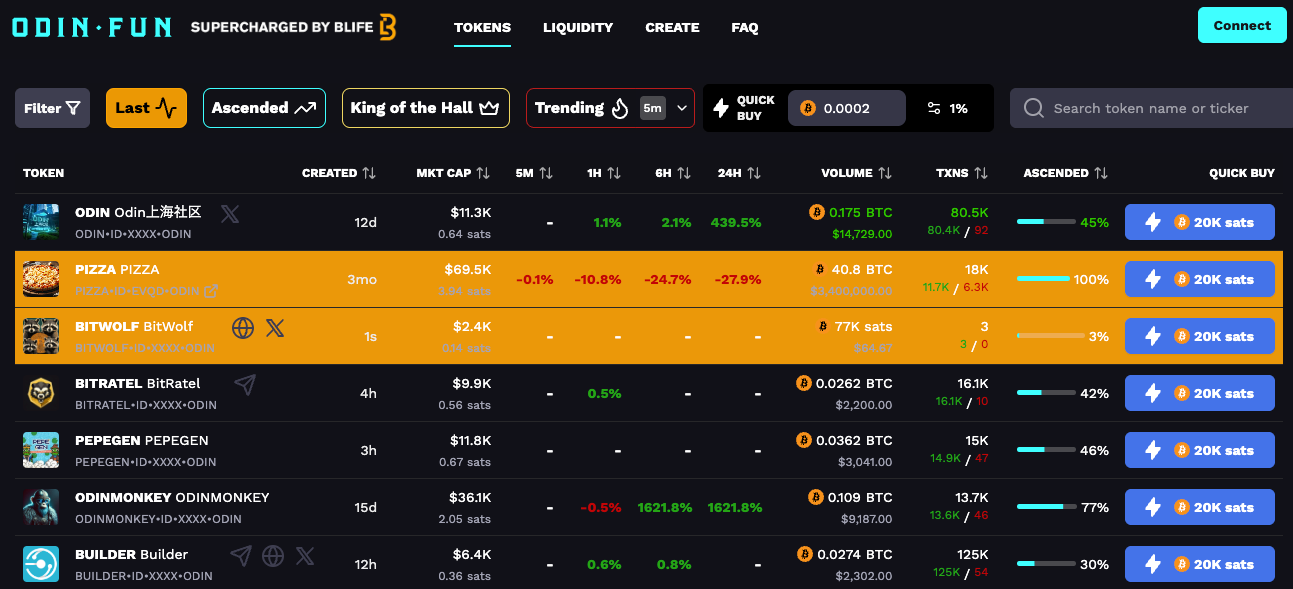The width and height of the screenshot is (1293, 589).
Task: Click the BITWOLF token image
Action: (x=41, y=336)
